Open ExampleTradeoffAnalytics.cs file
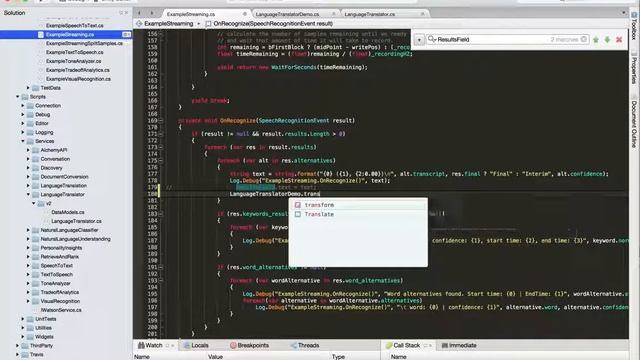Image resolution: width=640 pixels, height=360 pixels. (x=78, y=70)
